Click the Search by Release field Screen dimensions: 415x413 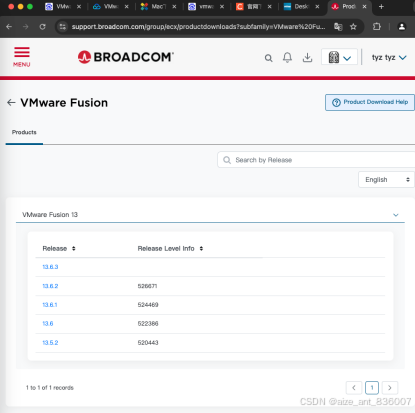(x=316, y=160)
